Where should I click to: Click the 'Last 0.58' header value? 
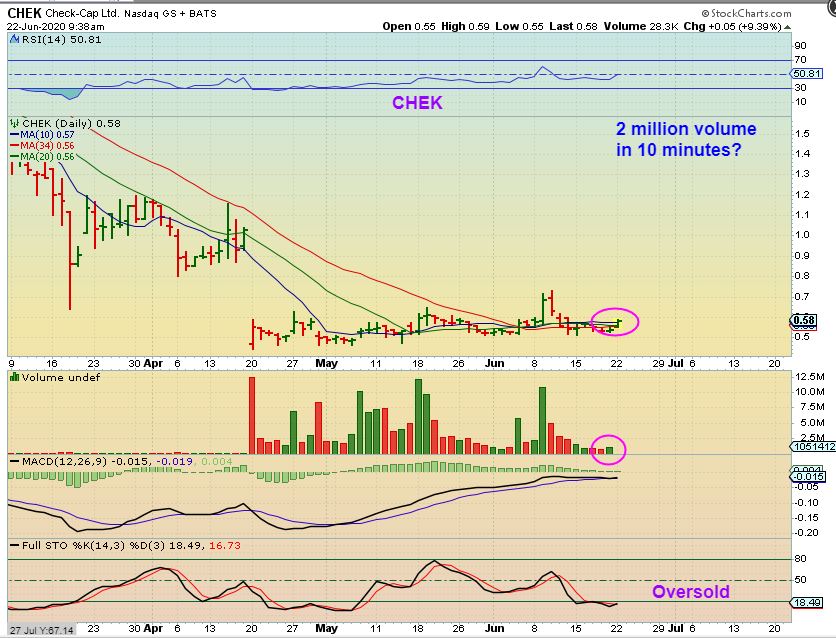point(573,27)
